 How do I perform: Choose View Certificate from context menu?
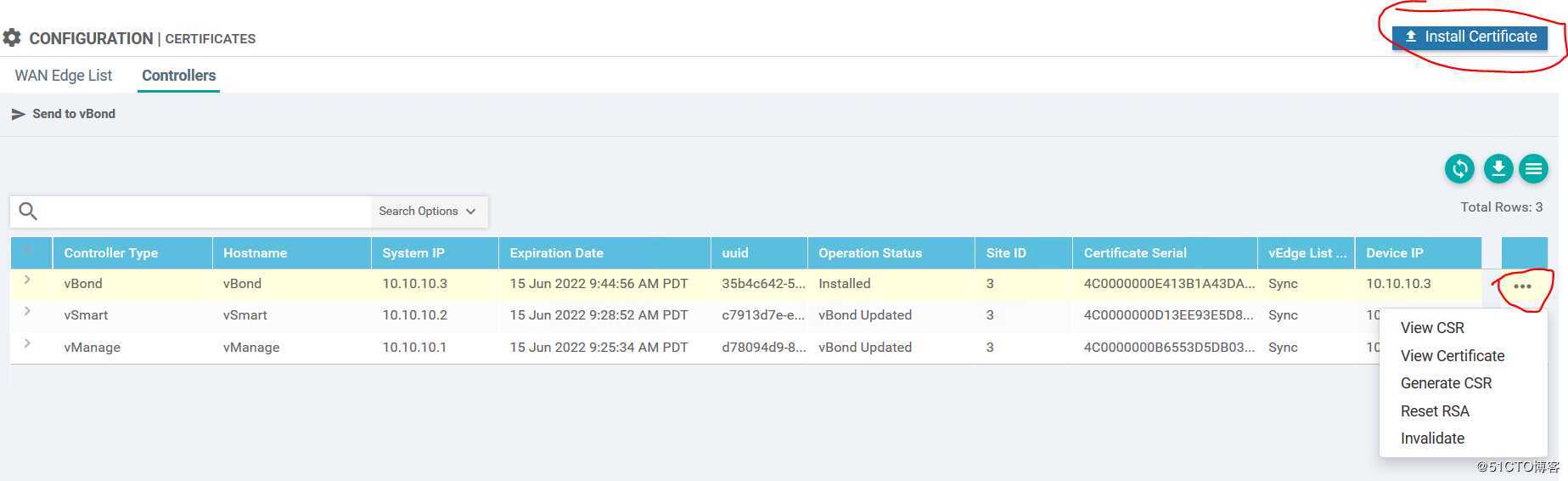pyautogui.click(x=1453, y=356)
